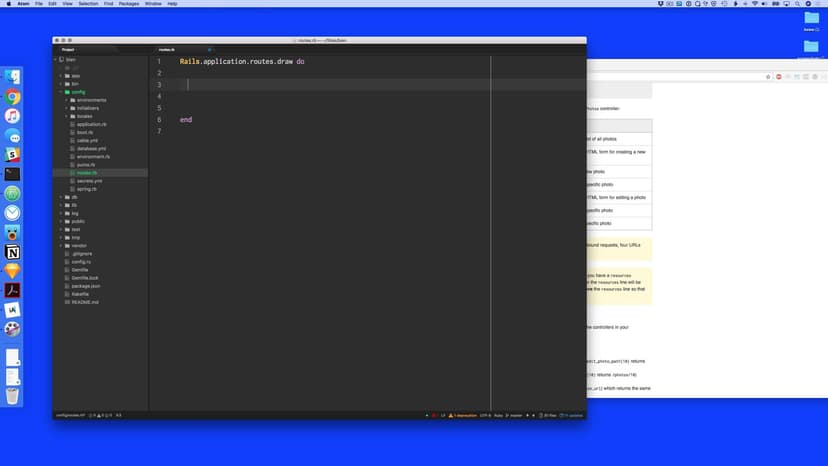This screenshot has height=466, width=828.
Task: Expand the vendor folder
Action: (x=77, y=245)
